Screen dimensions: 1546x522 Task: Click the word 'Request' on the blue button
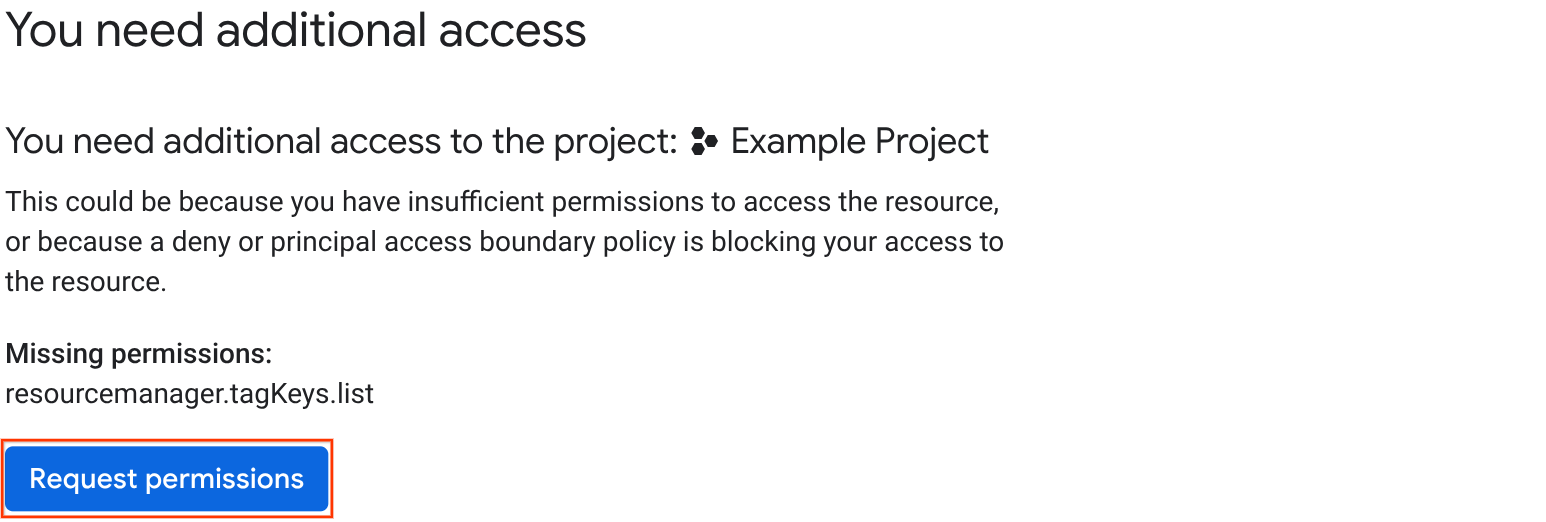(x=83, y=479)
